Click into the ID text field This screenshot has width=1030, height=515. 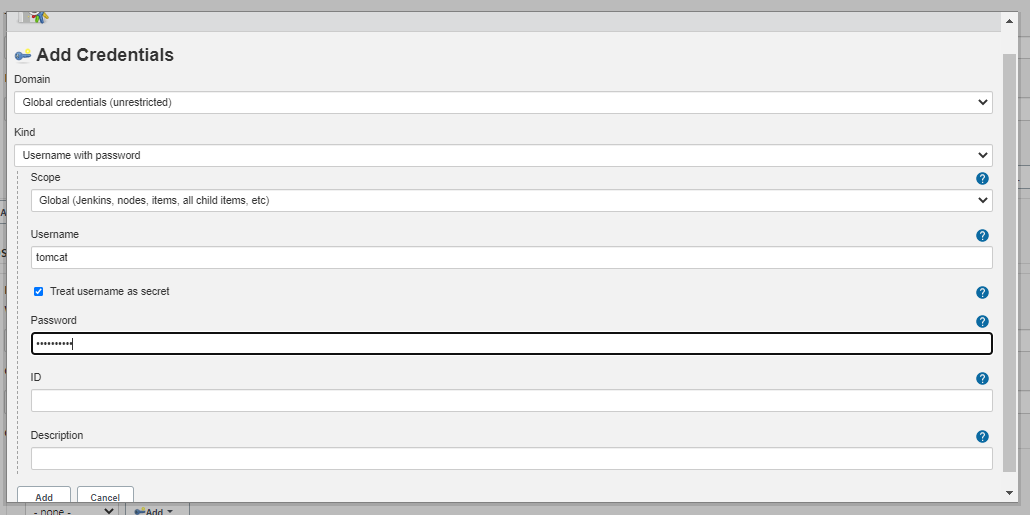[x=511, y=401]
